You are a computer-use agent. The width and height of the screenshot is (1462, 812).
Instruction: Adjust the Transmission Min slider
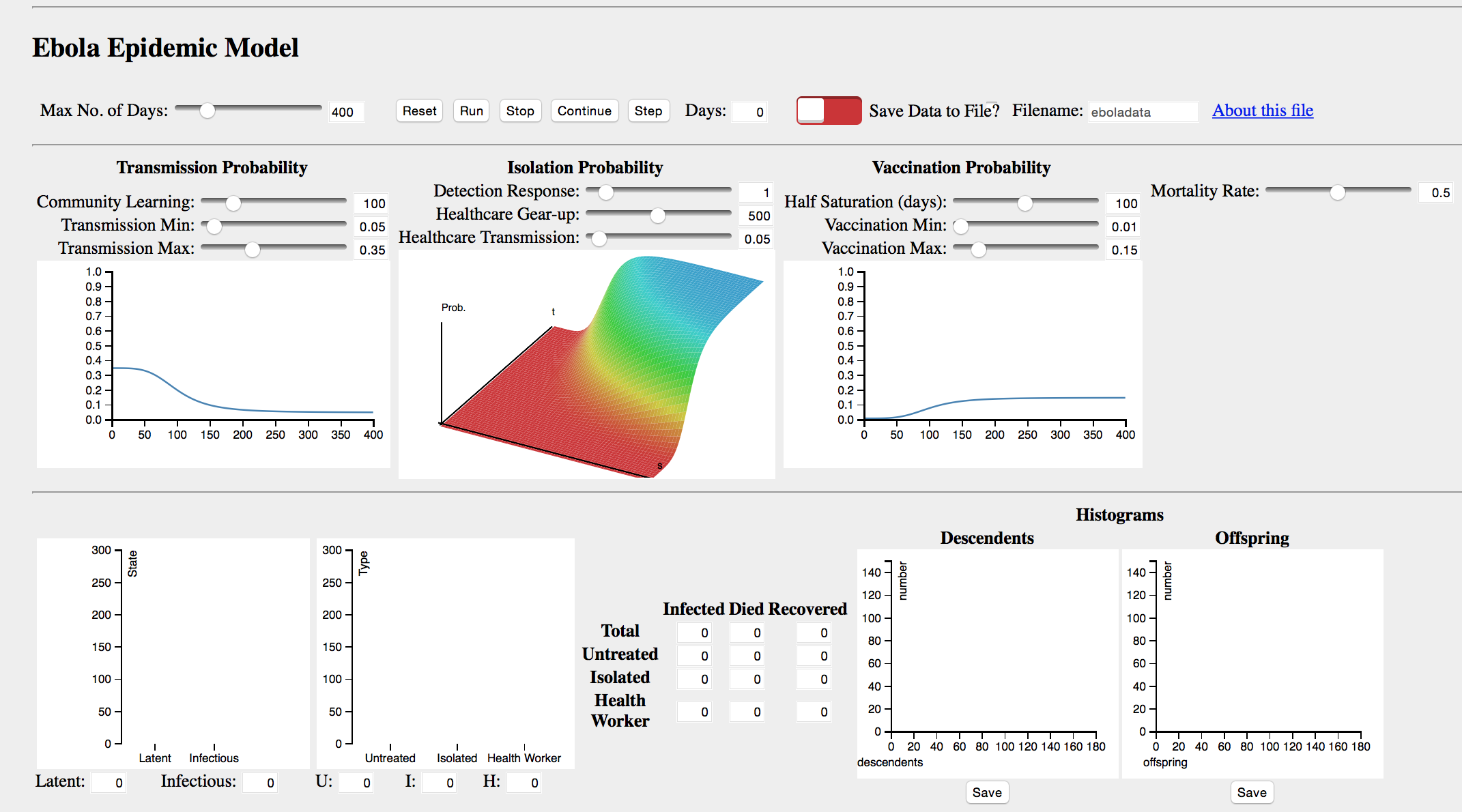coord(274,226)
